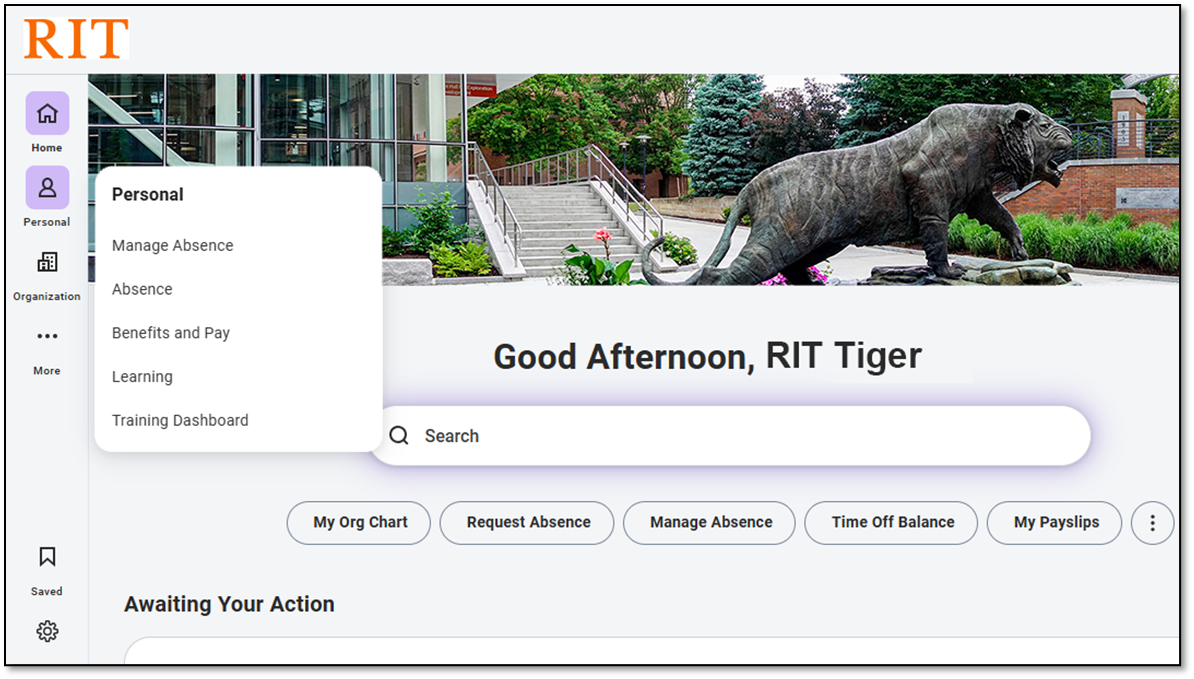Open the Training Dashboard menu entry

point(180,420)
